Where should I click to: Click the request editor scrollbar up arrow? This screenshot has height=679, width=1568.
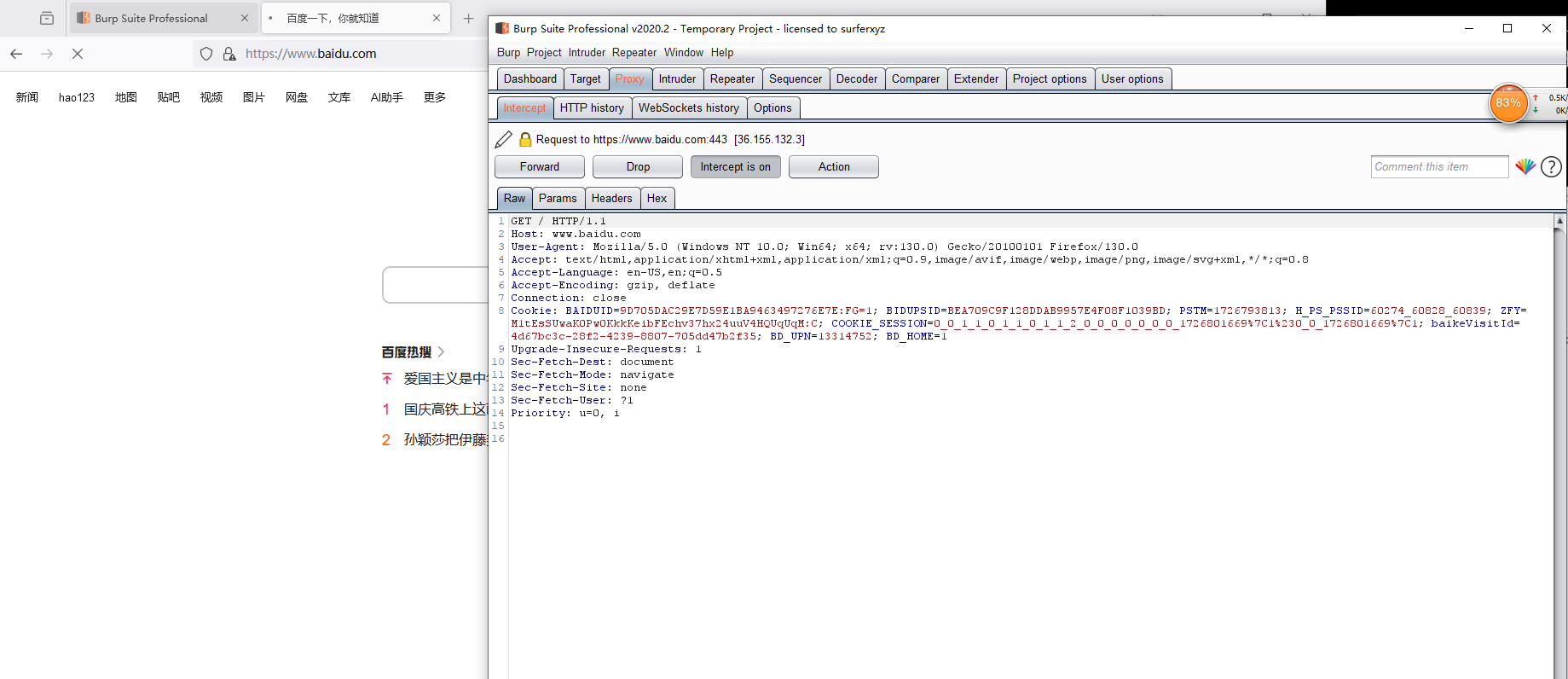click(1559, 221)
